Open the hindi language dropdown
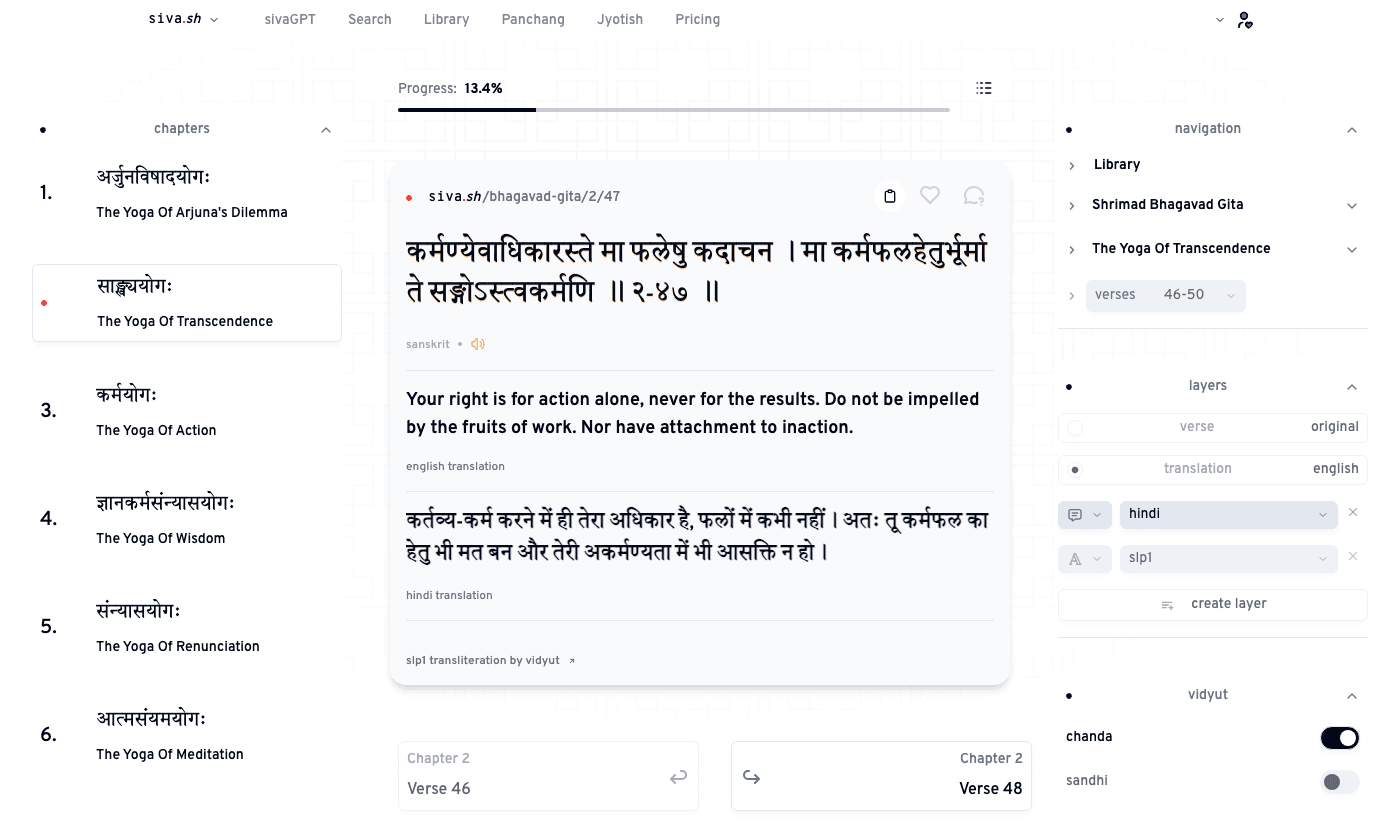The height and width of the screenshot is (840, 1400). (1229, 515)
